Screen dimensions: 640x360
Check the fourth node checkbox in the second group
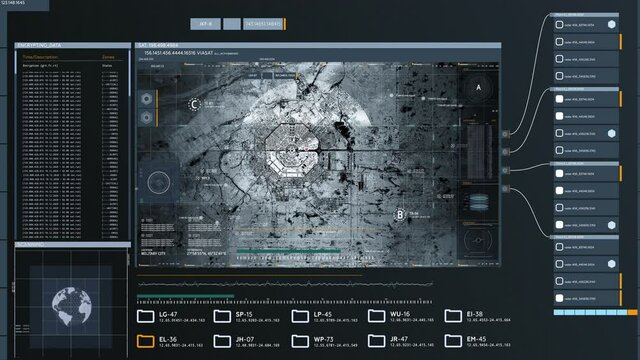click(x=560, y=150)
